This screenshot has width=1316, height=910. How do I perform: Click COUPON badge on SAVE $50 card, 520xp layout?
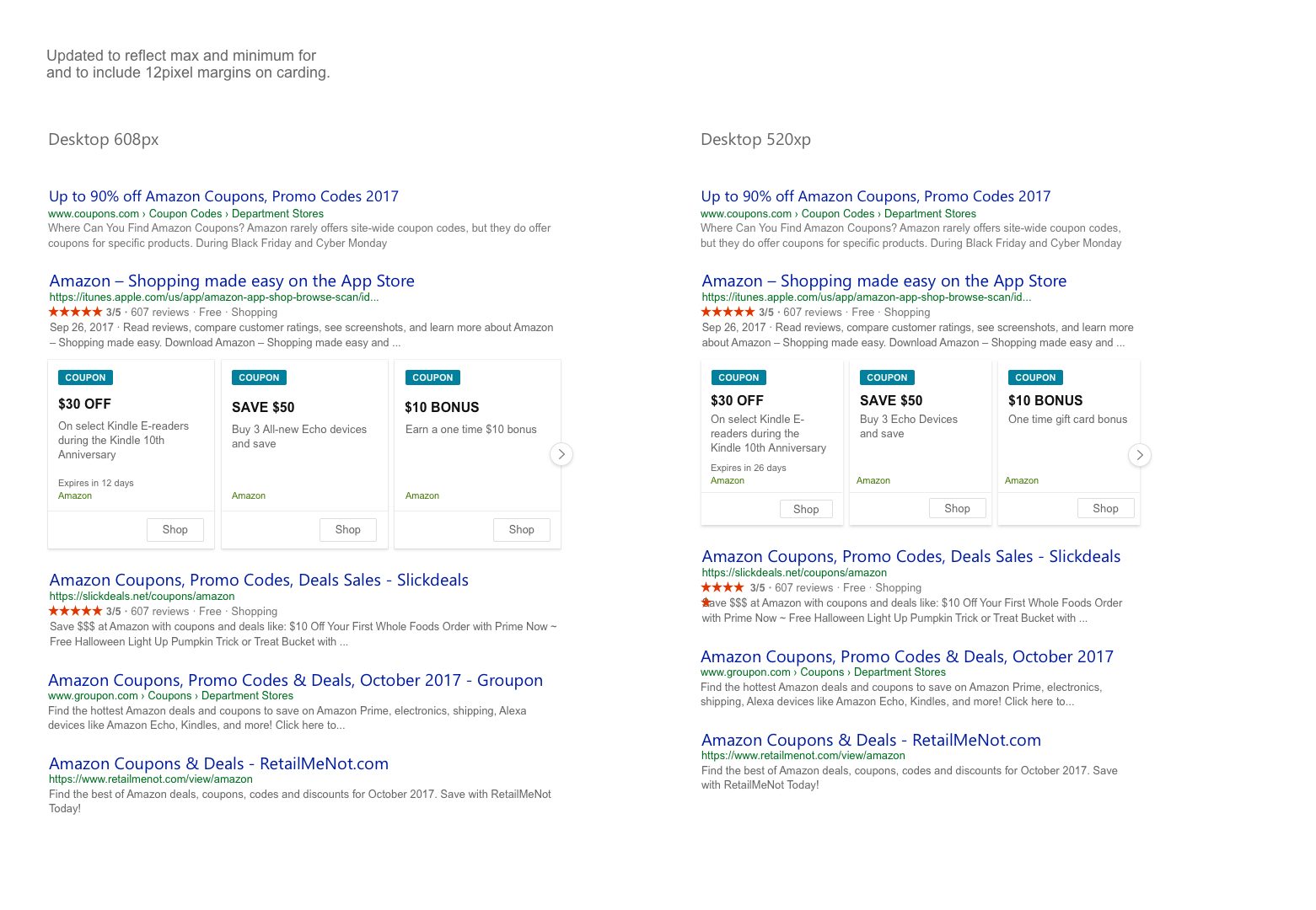(887, 377)
